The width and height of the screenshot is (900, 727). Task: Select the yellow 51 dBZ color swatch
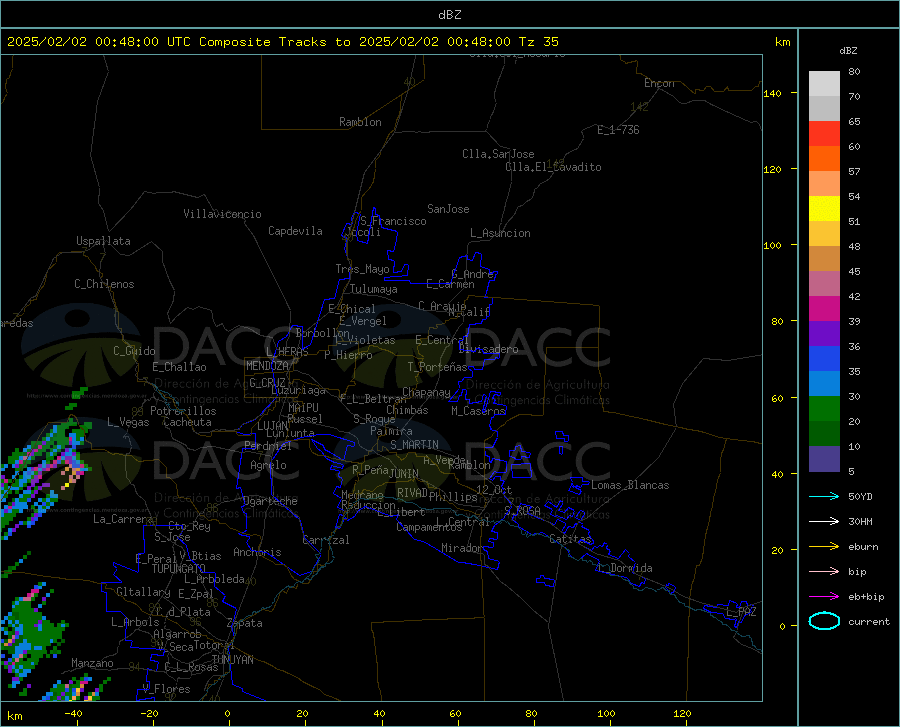pyautogui.click(x=824, y=209)
